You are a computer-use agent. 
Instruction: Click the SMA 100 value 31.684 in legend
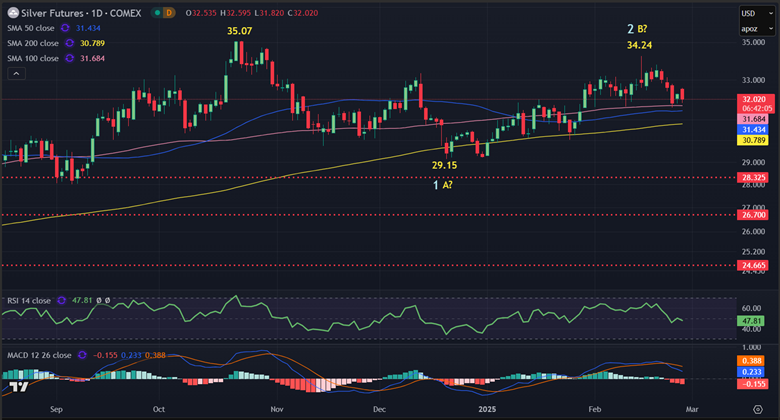93,58
